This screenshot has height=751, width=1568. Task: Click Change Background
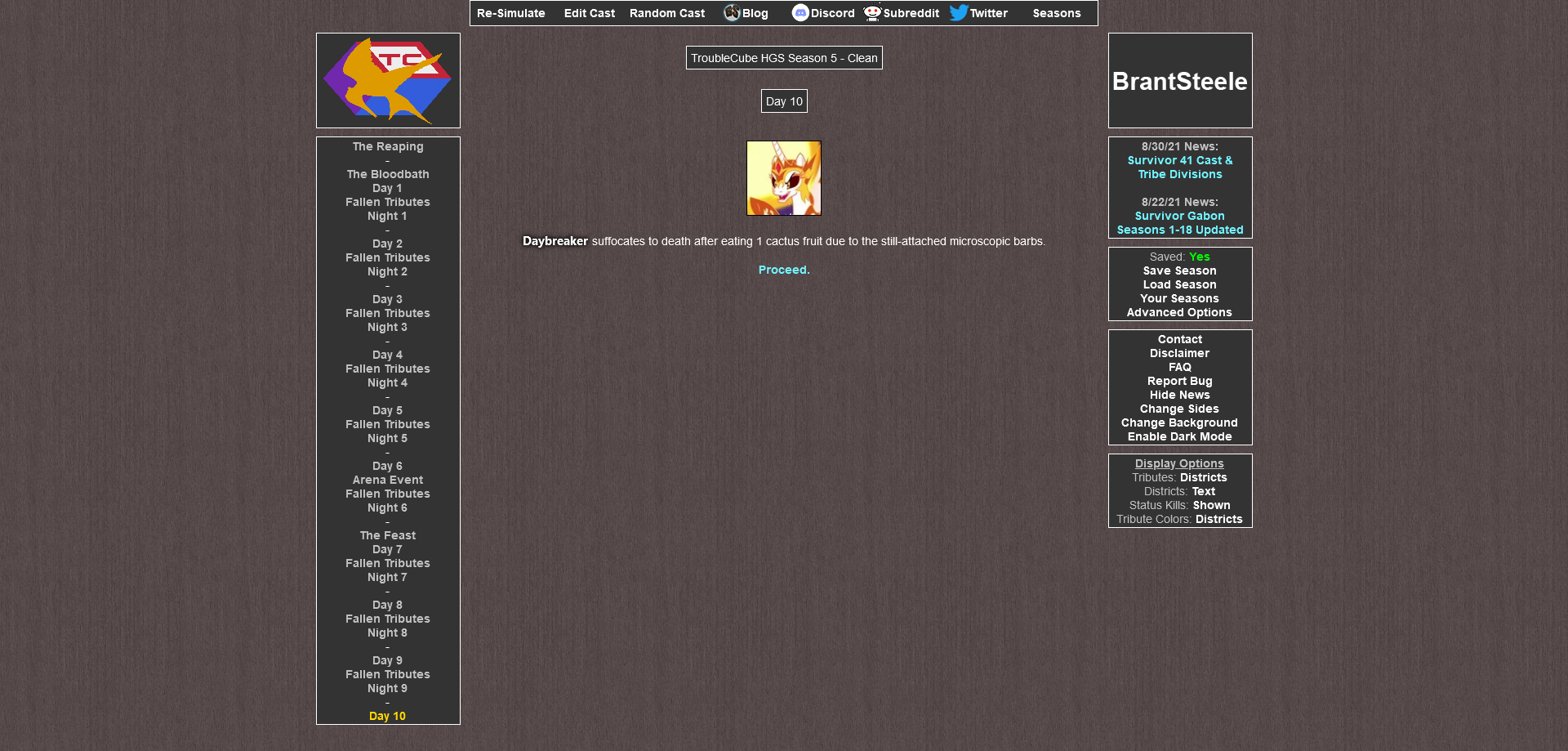1180,422
